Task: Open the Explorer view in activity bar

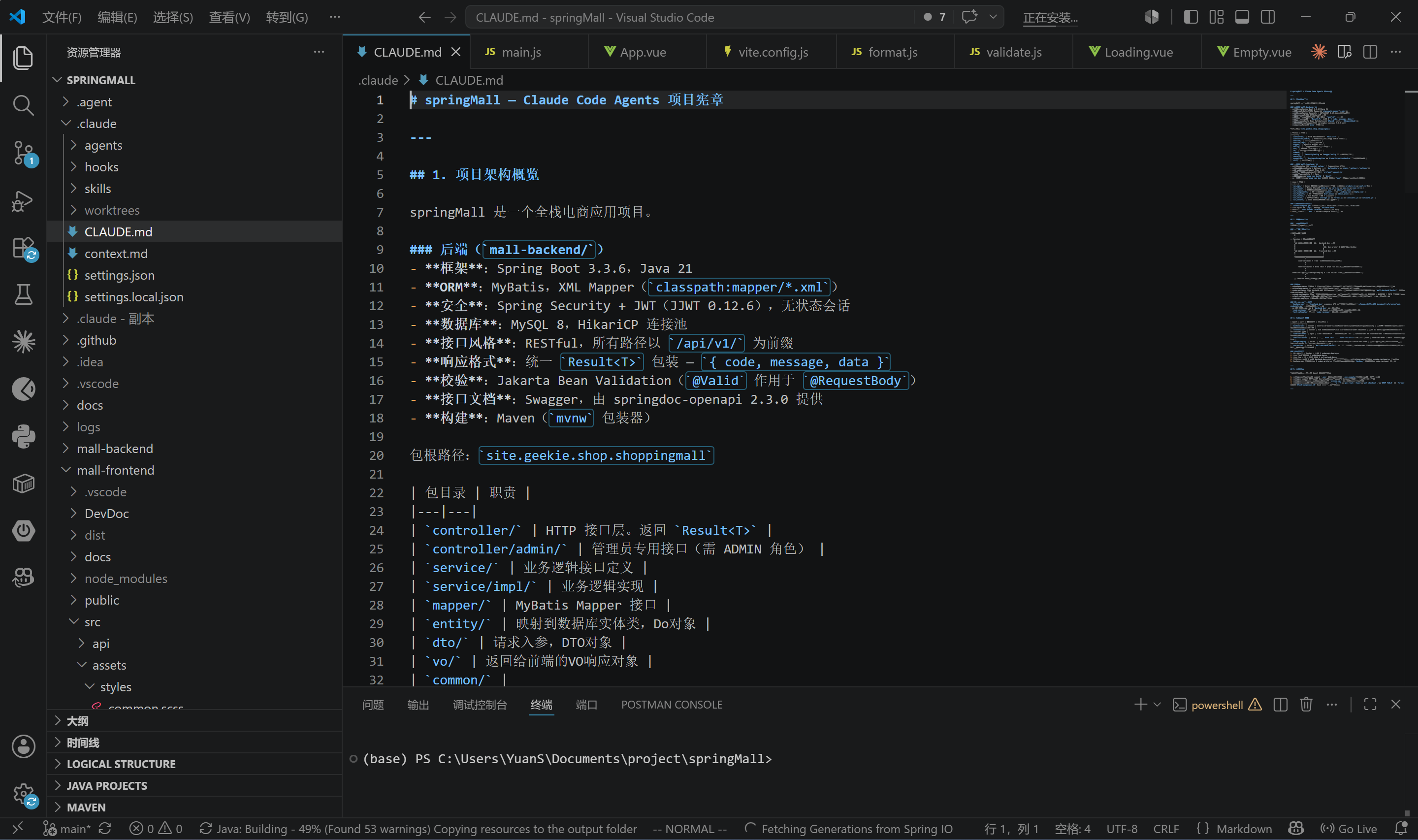Action: pos(23,58)
